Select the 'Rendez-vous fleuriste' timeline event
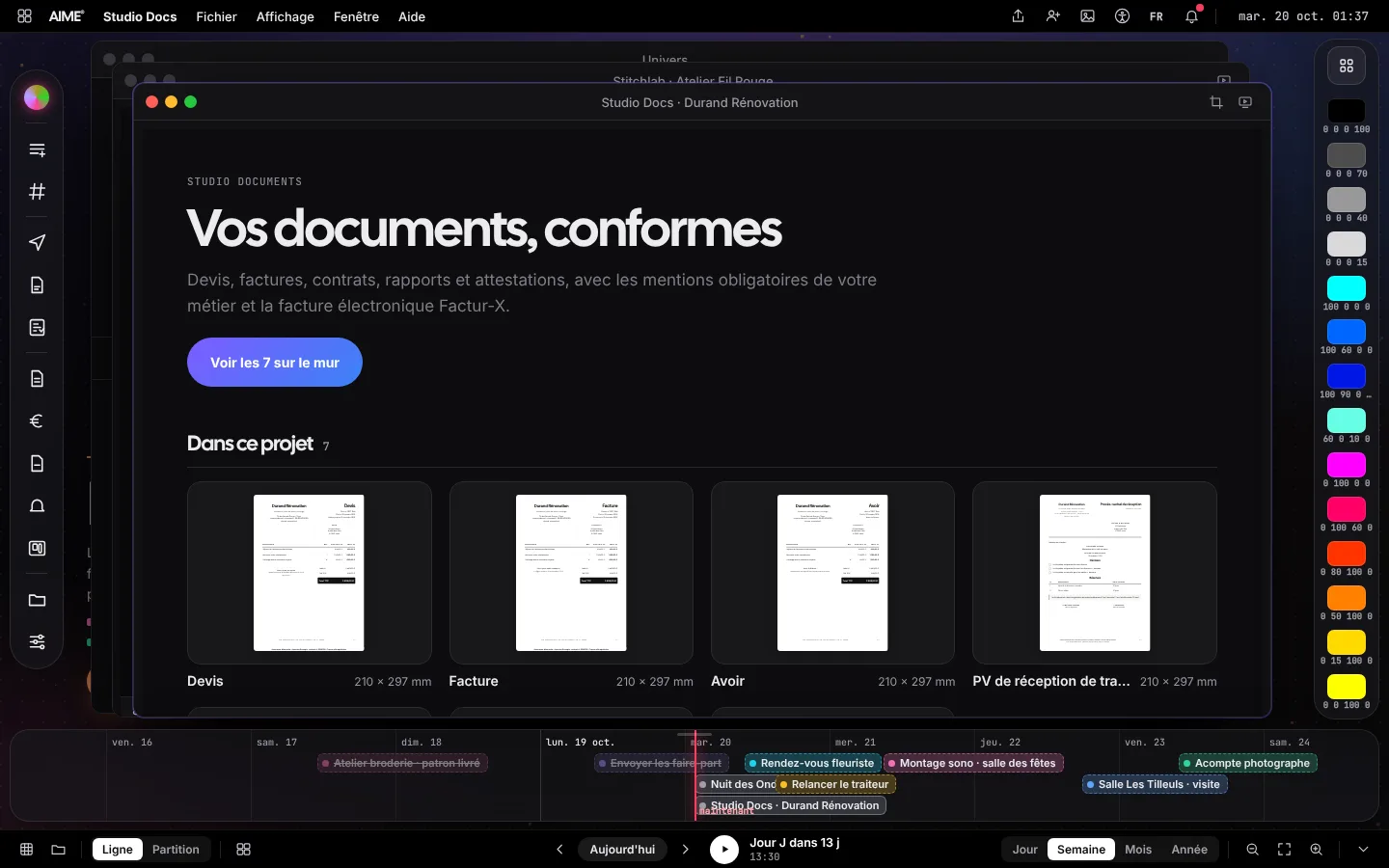1389x868 pixels. point(812,763)
